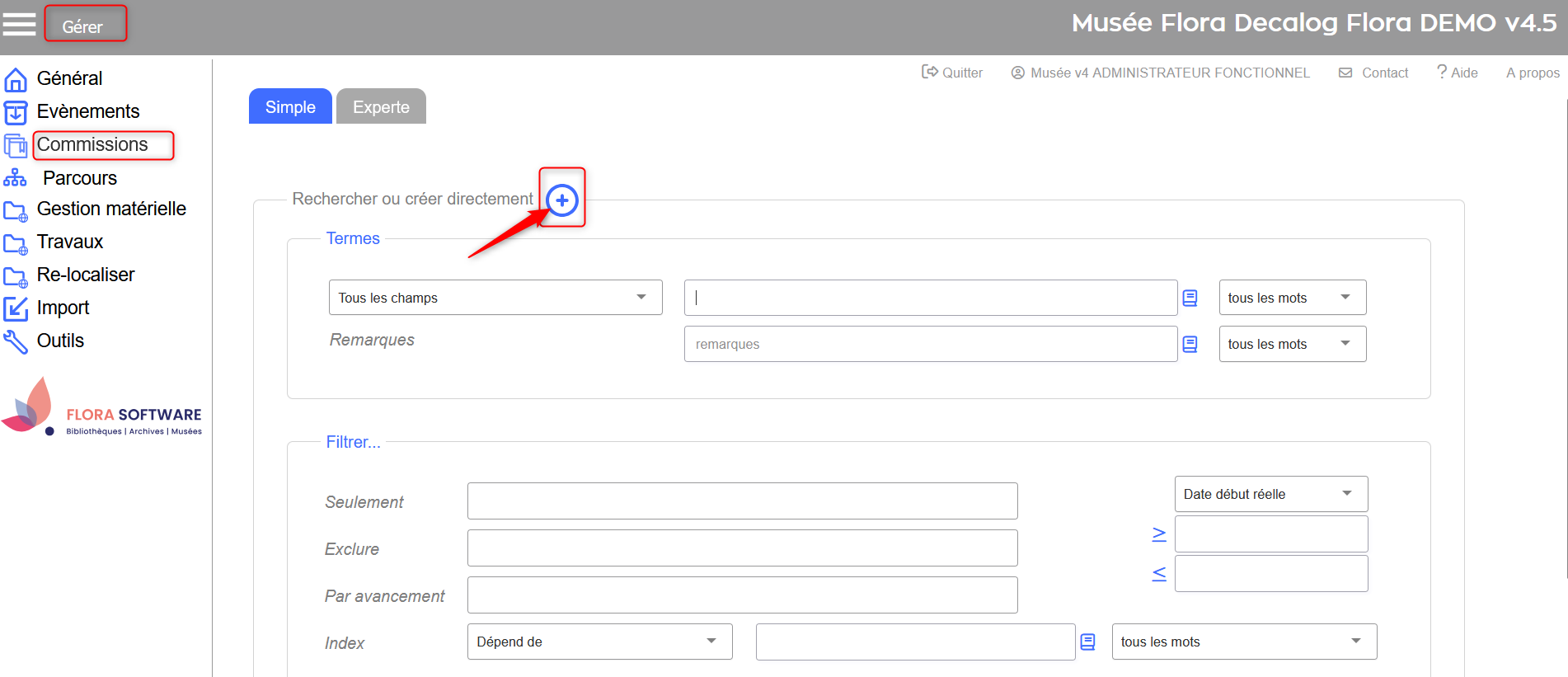The height and width of the screenshot is (677, 1568).
Task: Open the Aide help link
Action: click(1457, 73)
